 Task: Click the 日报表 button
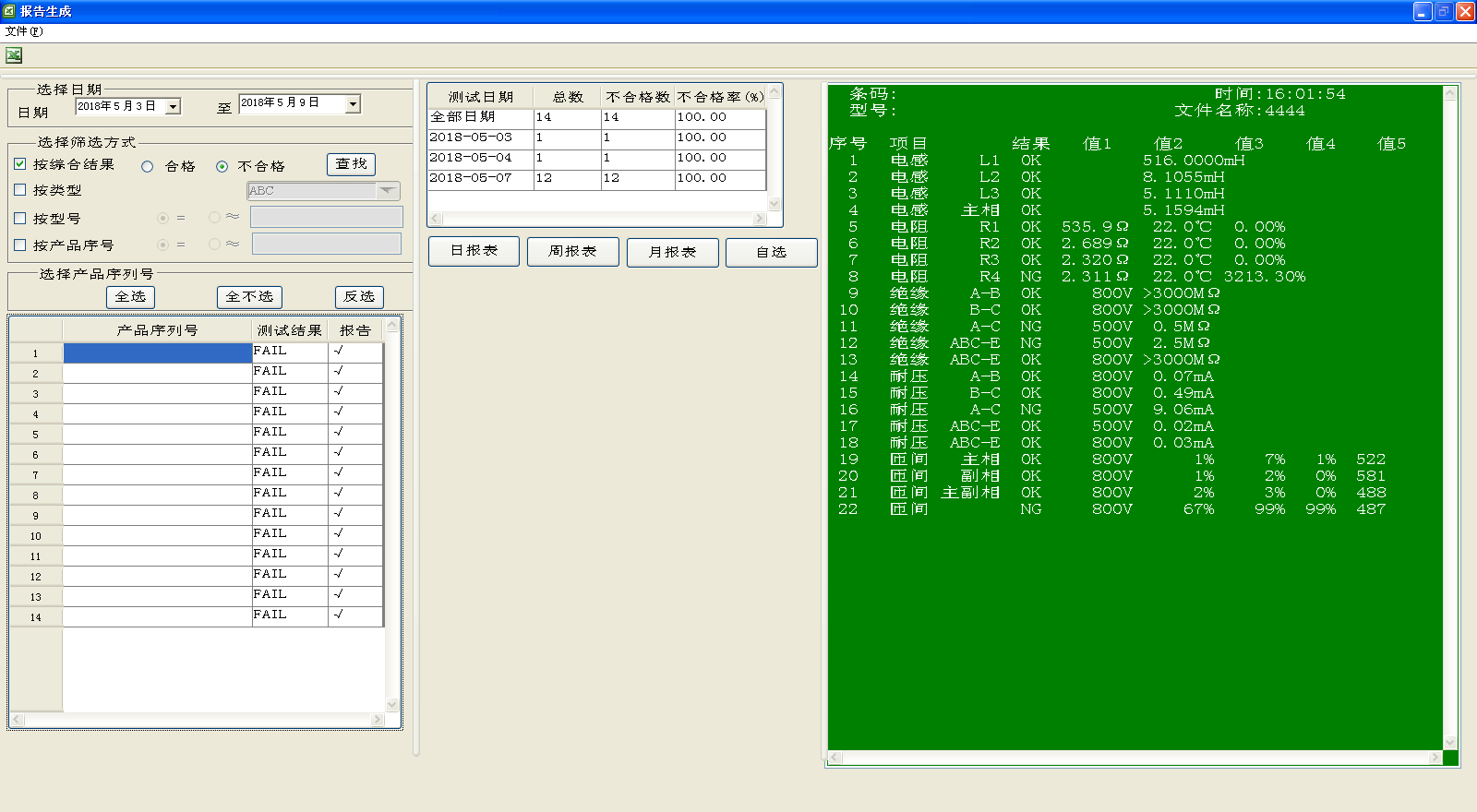point(474,251)
